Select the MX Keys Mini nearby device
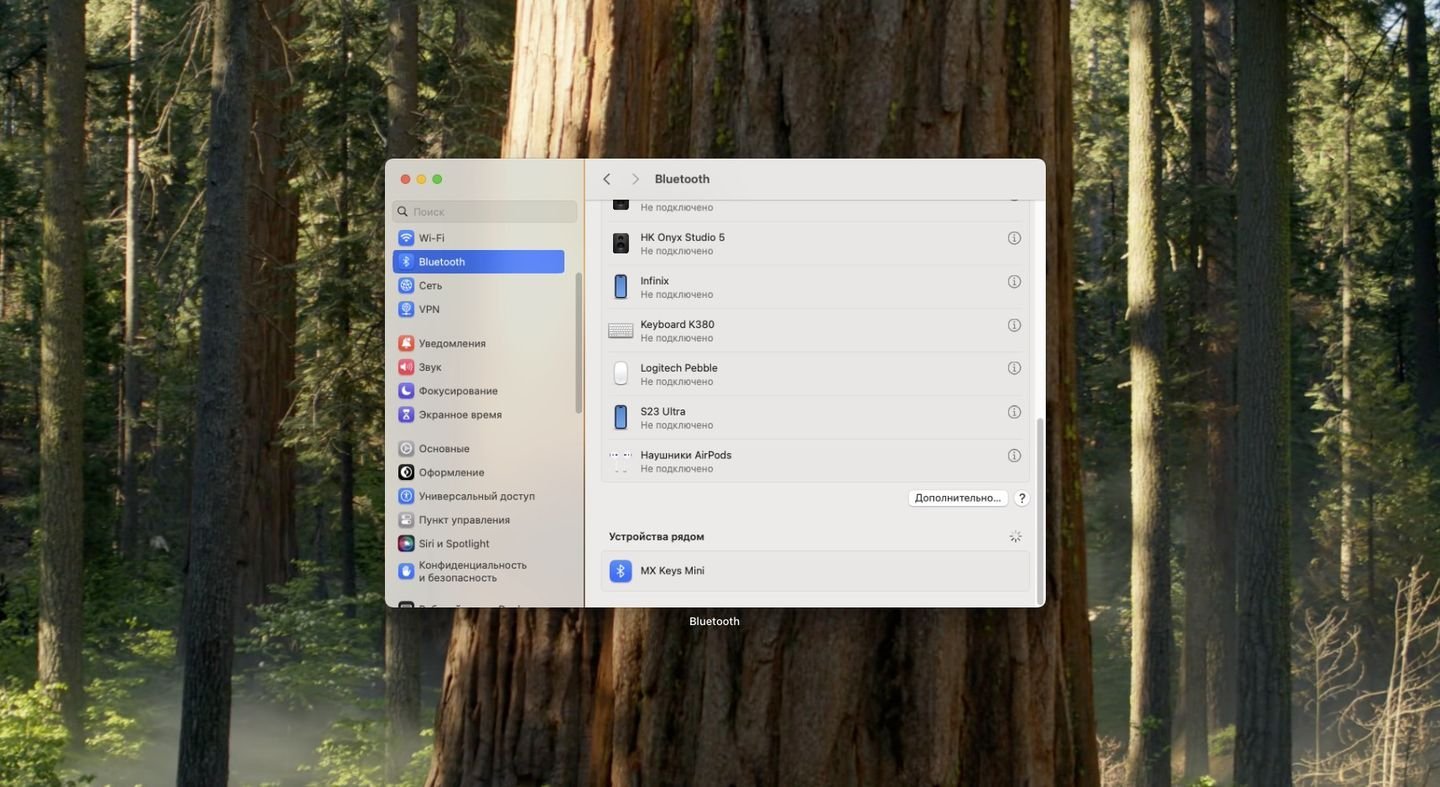The width and height of the screenshot is (1440, 787). (x=815, y=571)
